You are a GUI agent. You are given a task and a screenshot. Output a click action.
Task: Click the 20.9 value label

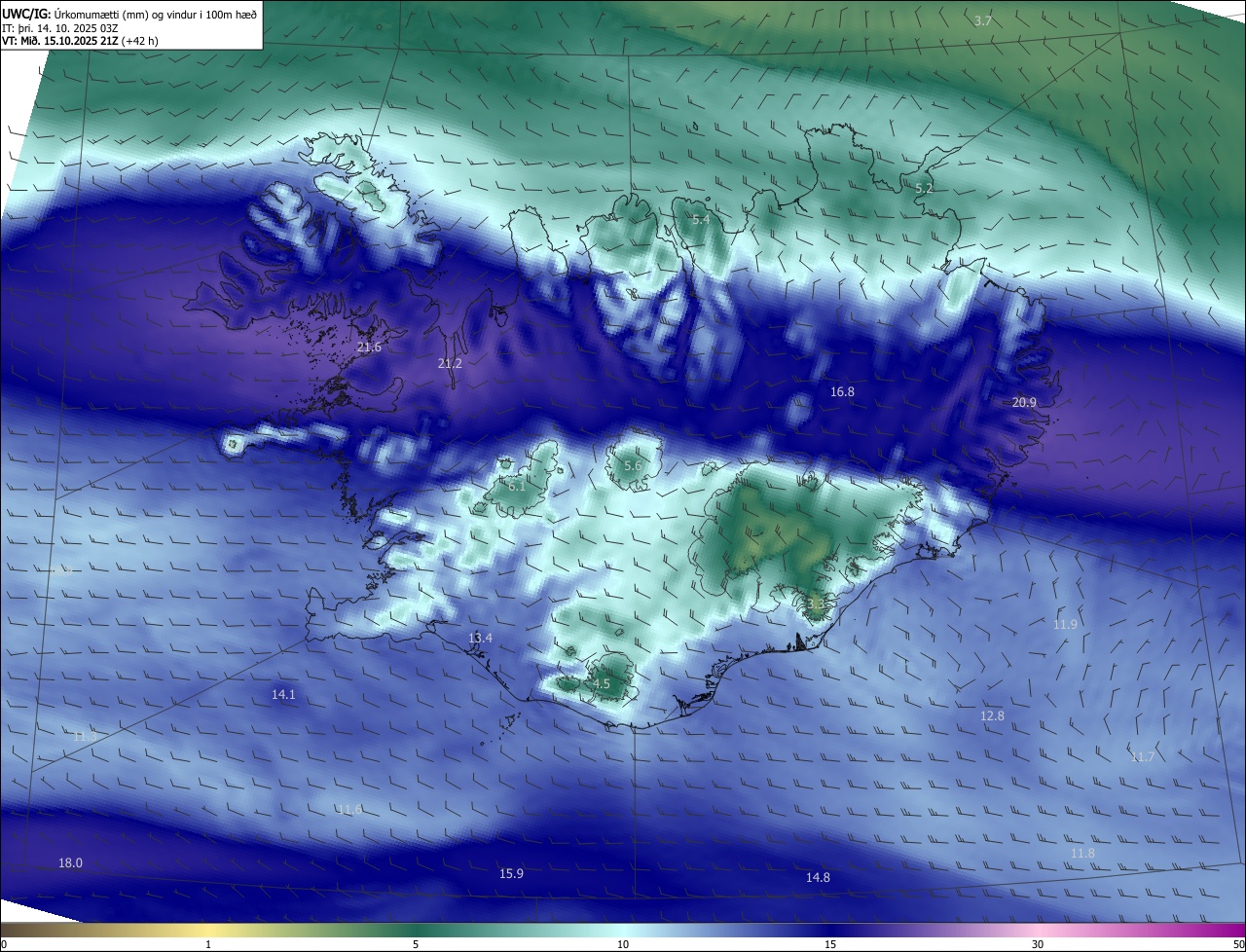1024,402
